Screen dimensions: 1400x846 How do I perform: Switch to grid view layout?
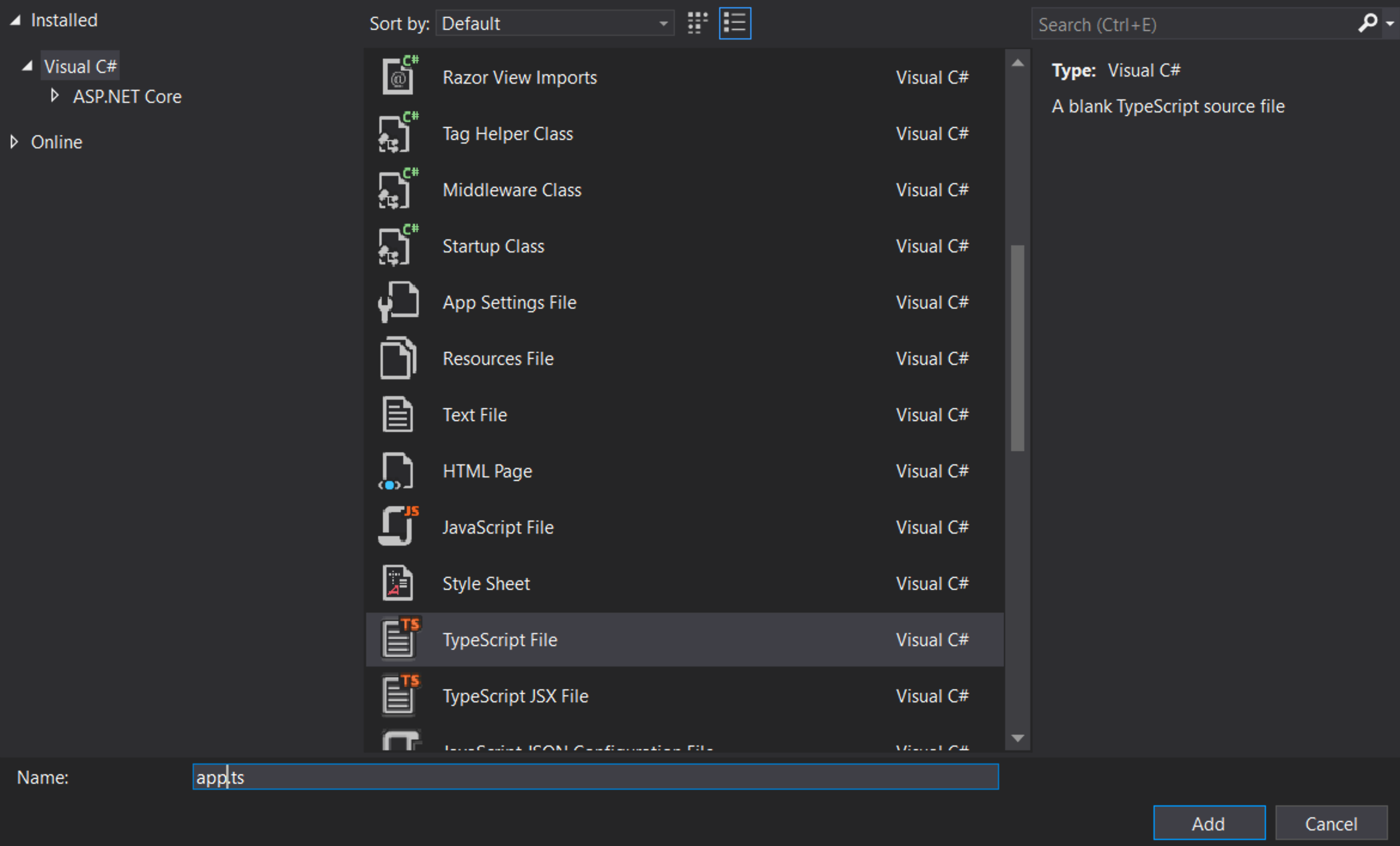tap(697, 23)
